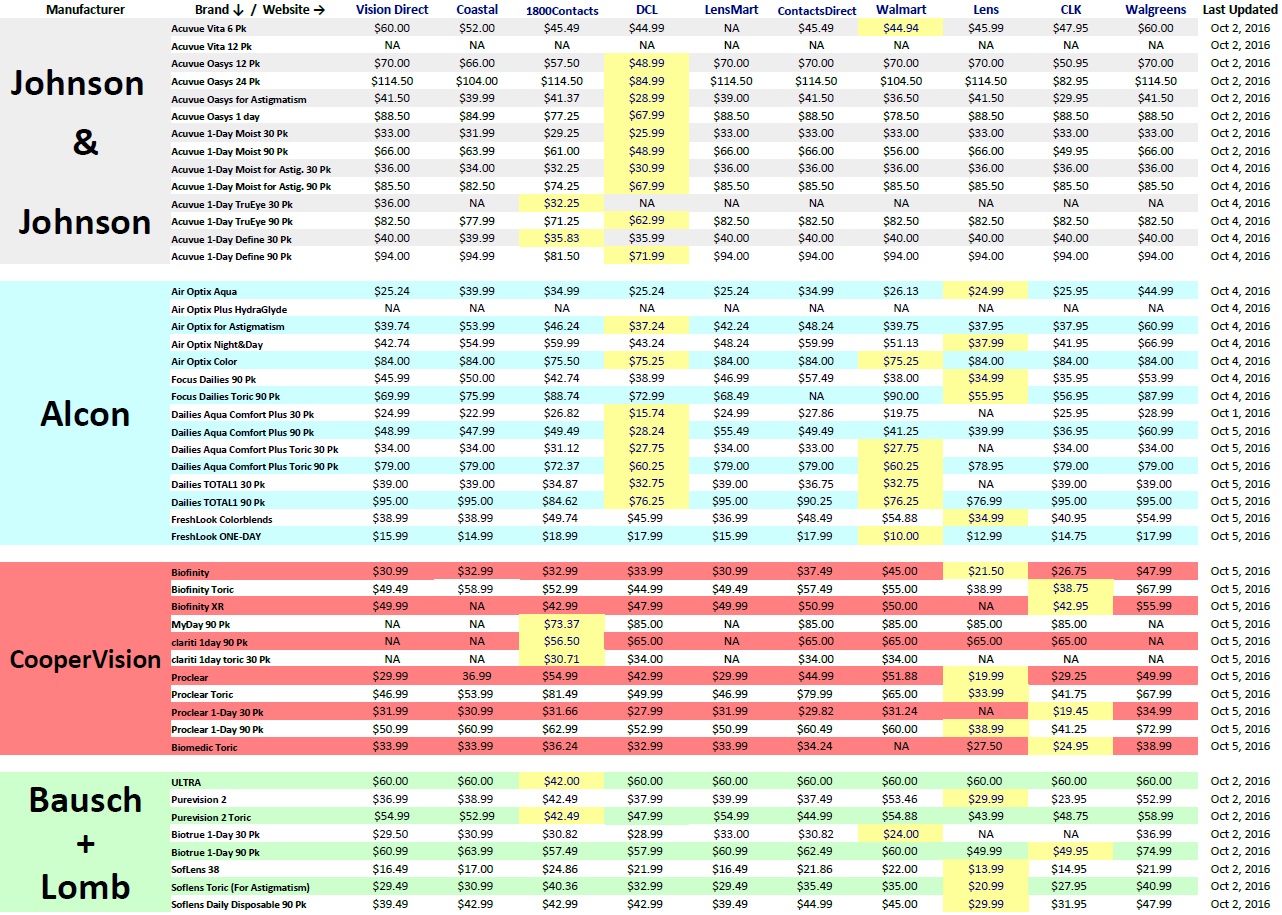Image resolution: width=1282 pixels, height=915 pixels.
Task: Select the FreshLook Colorblends row label
Action: [222, 519]
